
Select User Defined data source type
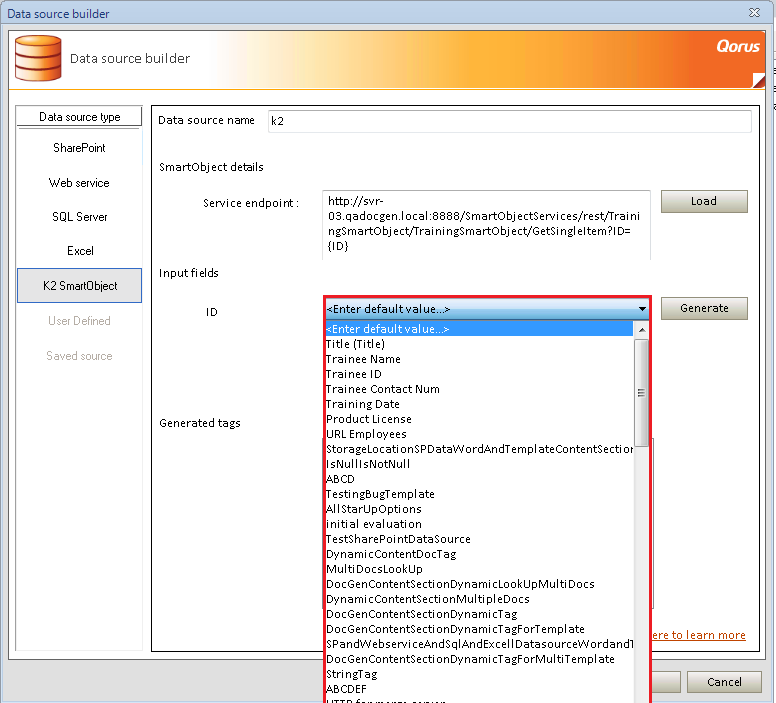coord(79,321)
